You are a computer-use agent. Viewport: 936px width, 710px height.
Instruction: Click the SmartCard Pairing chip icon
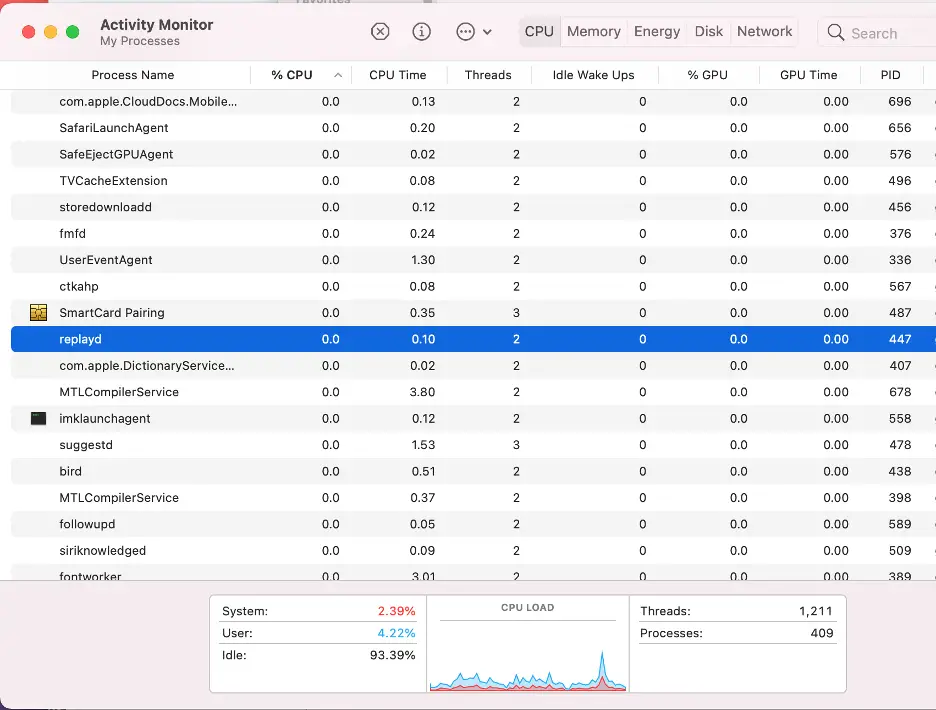[x=38, y=312]
